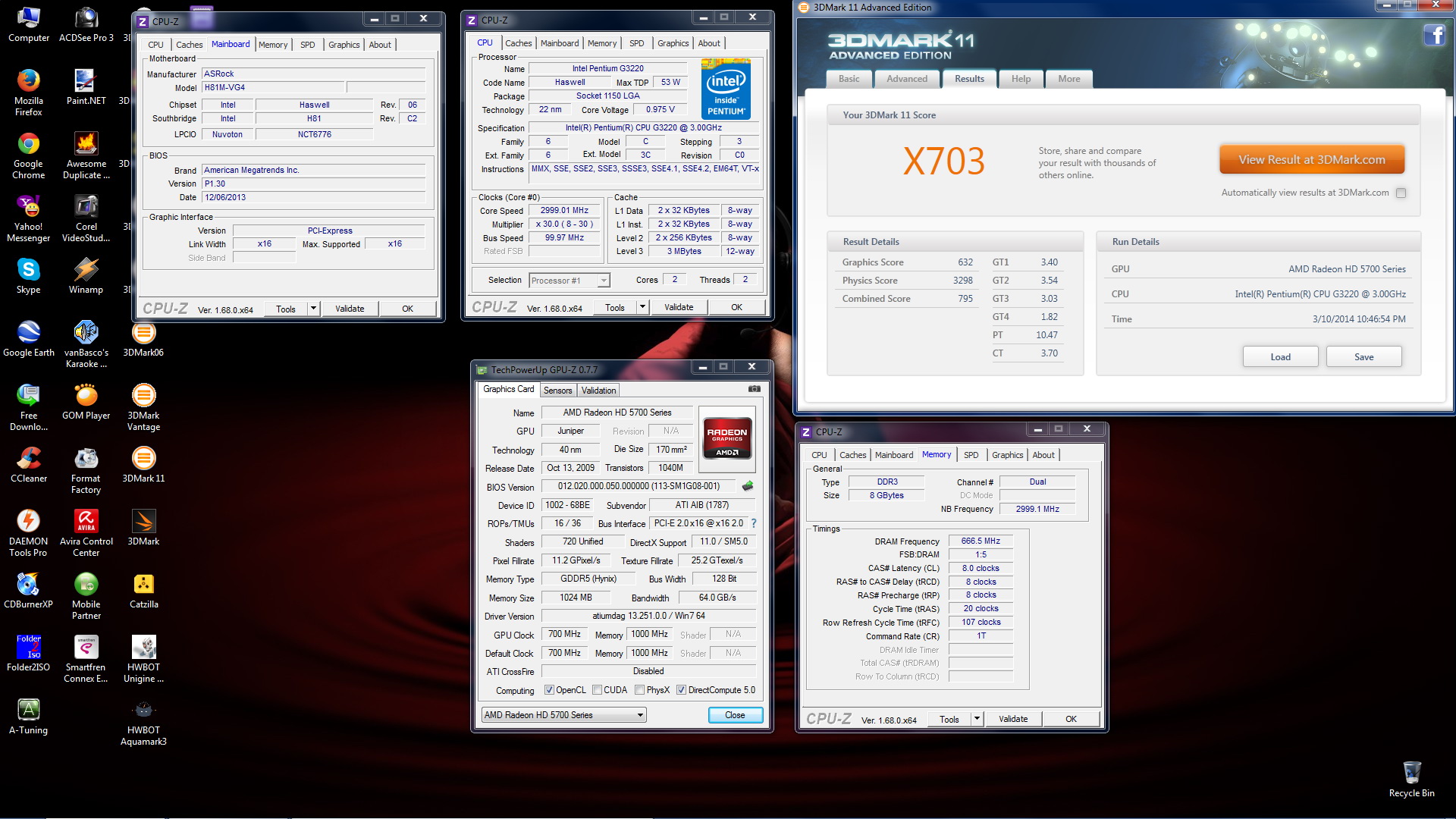Enable automatically viewing results at 3DMark.com

[x=1401, y=193]
